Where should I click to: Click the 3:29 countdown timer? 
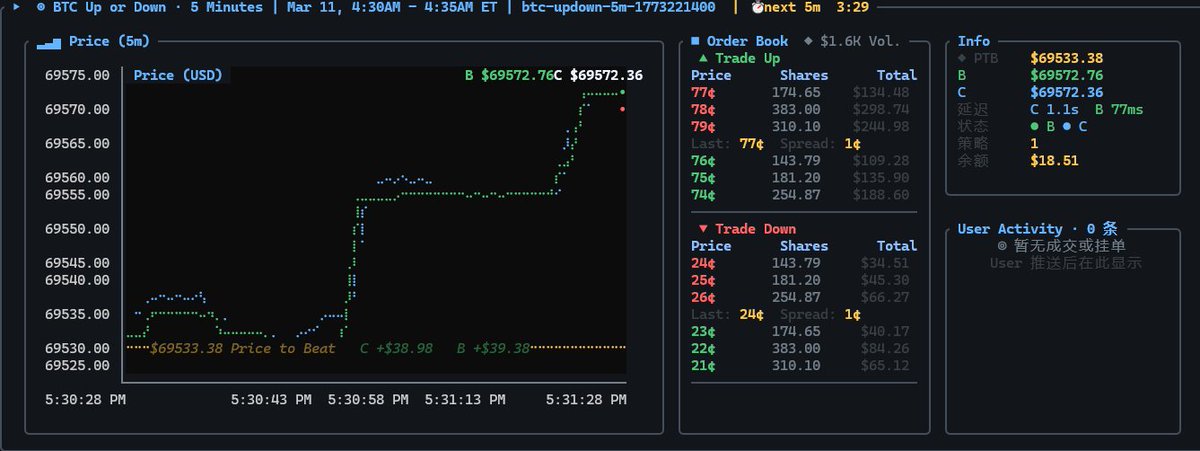coord(852,7)
